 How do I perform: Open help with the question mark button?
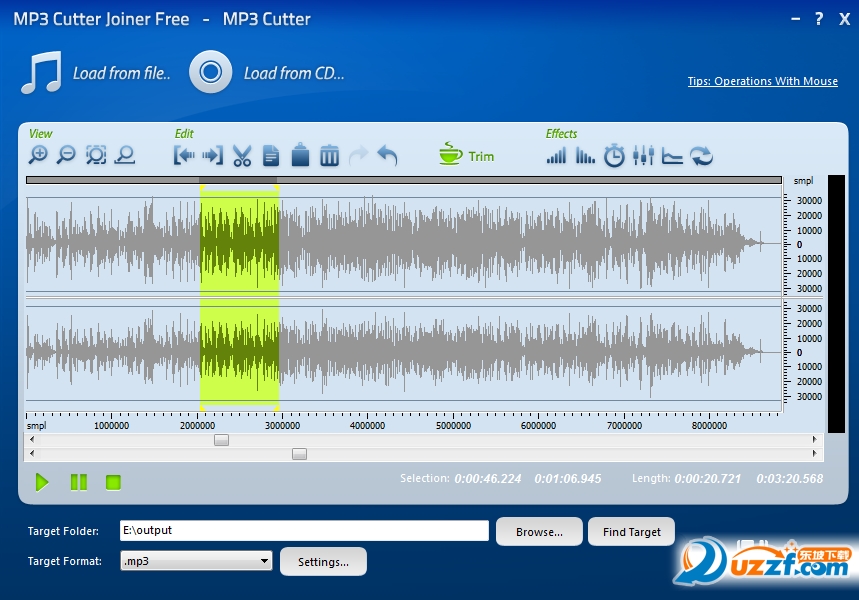coord(818,19)
